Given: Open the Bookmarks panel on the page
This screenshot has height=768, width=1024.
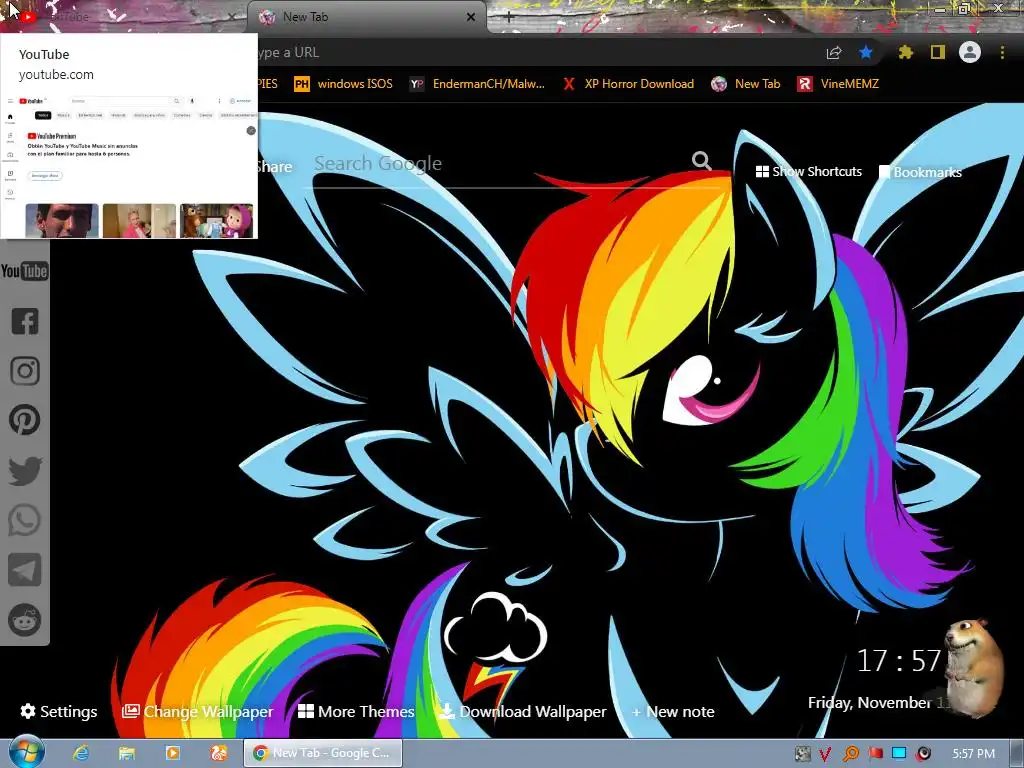Looking at the screenshot, I should (921, 172).
